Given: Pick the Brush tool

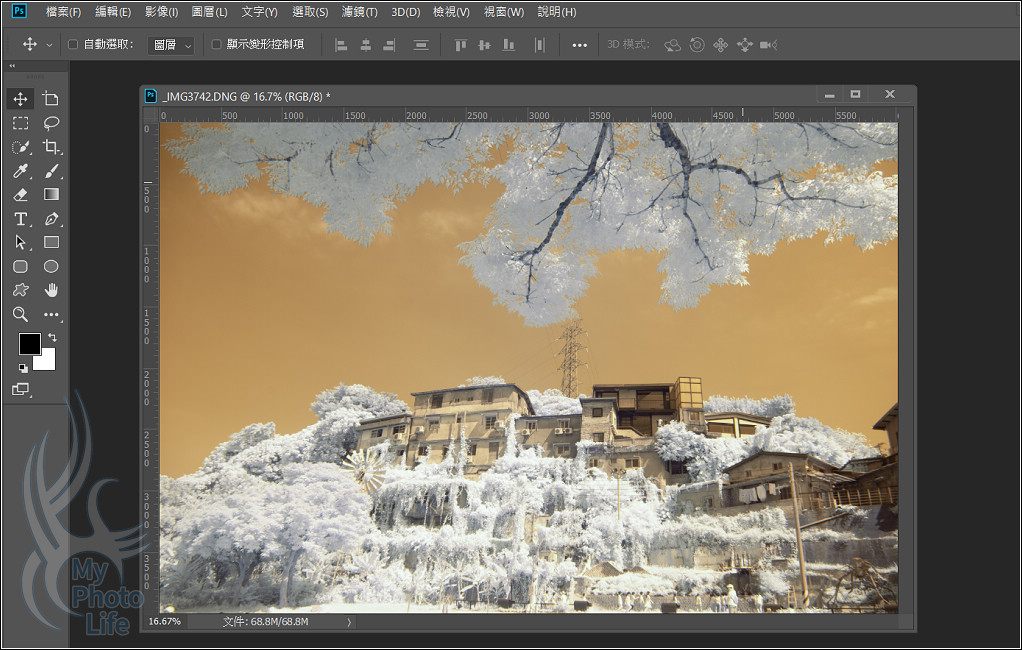Looking at the screenshot, I should pyautogui.click(x=51, y=171).
